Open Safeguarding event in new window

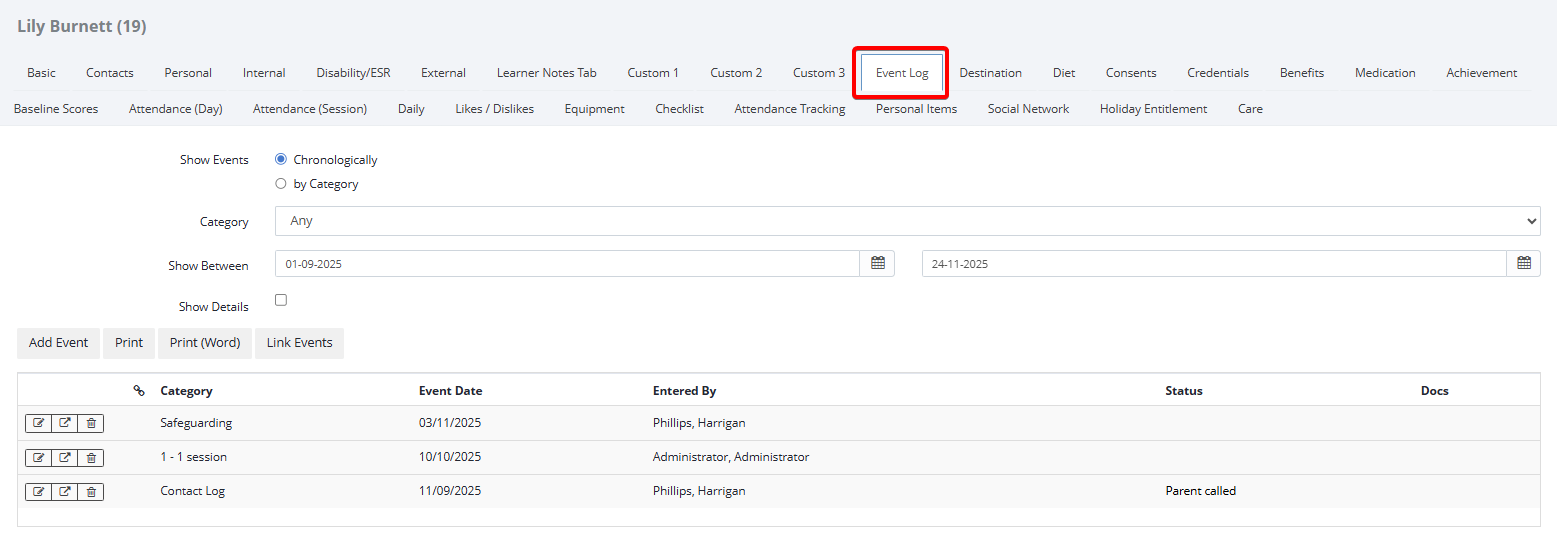65,424
